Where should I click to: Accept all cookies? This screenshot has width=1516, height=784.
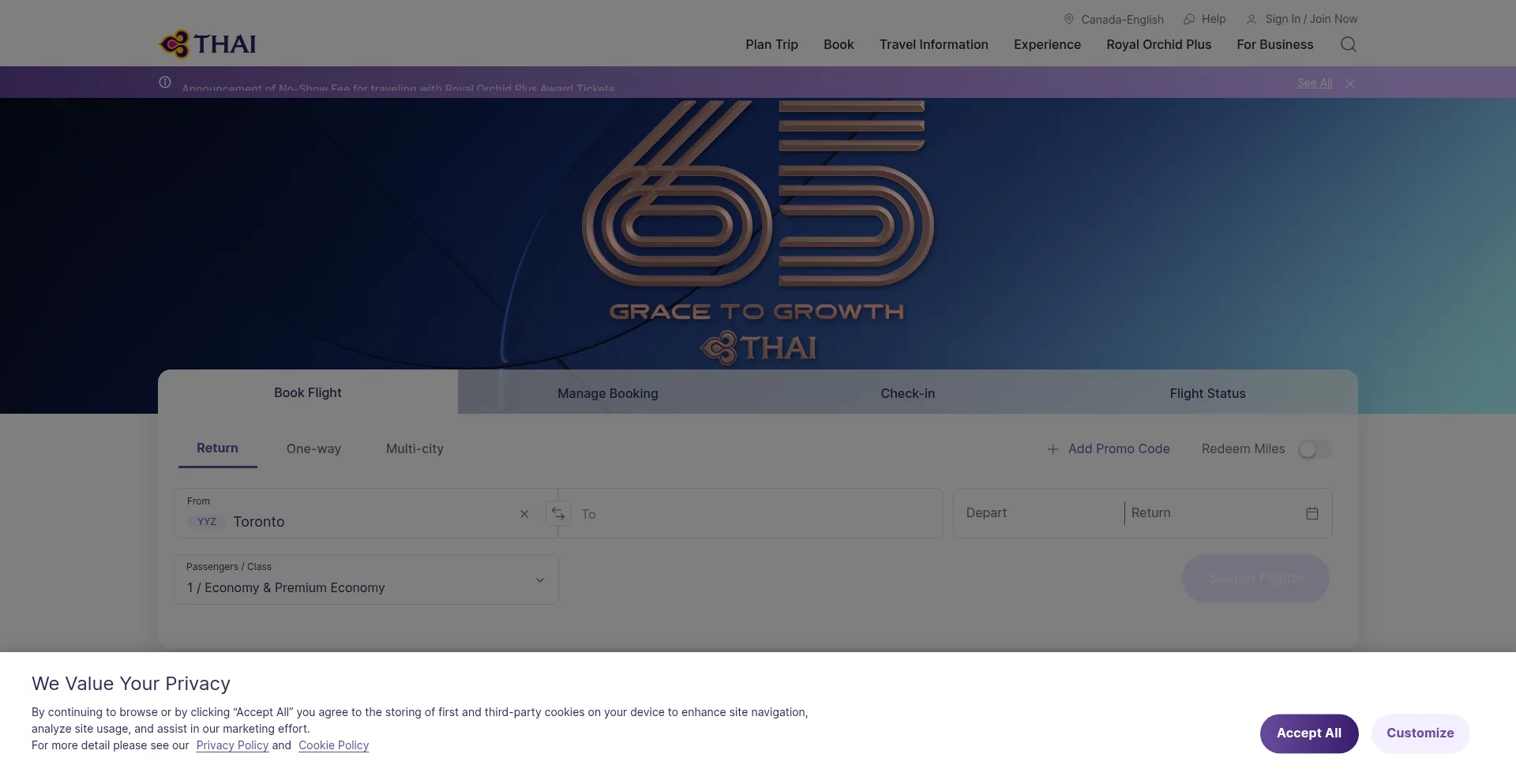click(x=1308, y=733)
